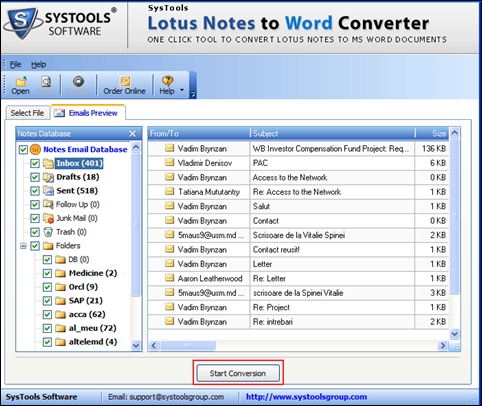482x406 pixels.
Task: Click envelope icon of Vladimir Denisov email
Action: click(170, 162)
